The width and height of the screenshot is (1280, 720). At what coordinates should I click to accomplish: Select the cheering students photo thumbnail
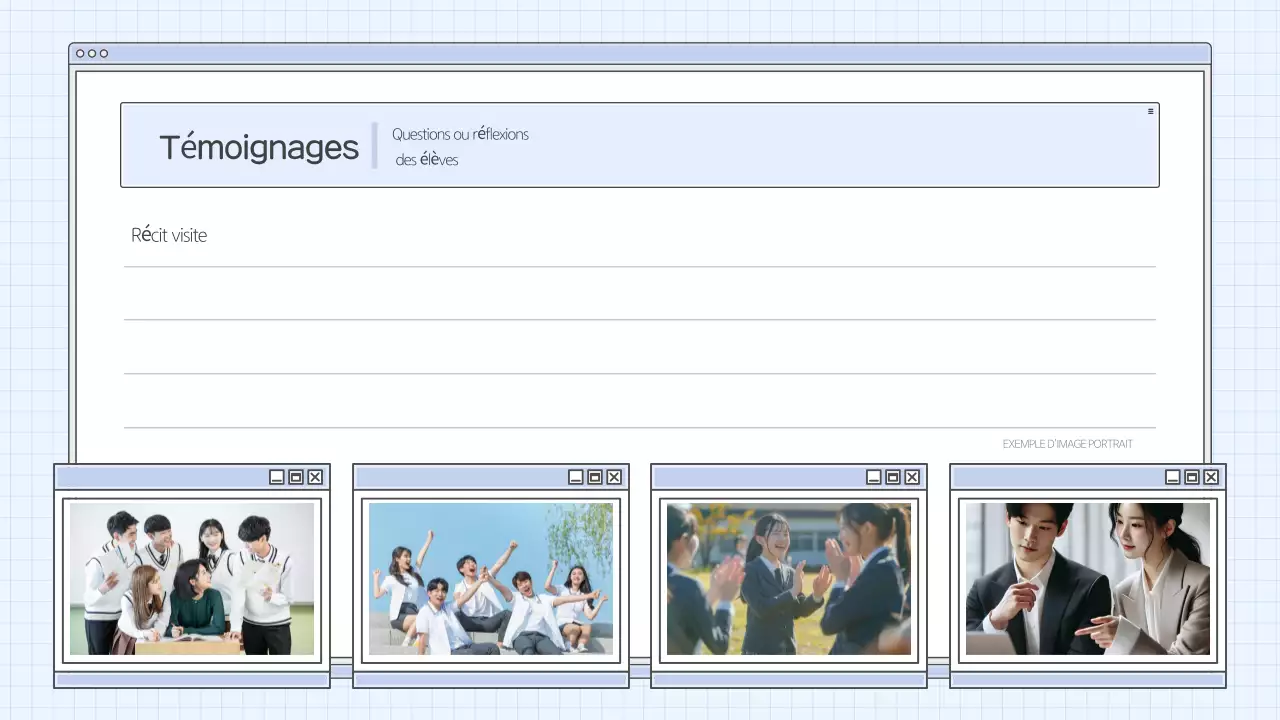[x=490, y=578]
